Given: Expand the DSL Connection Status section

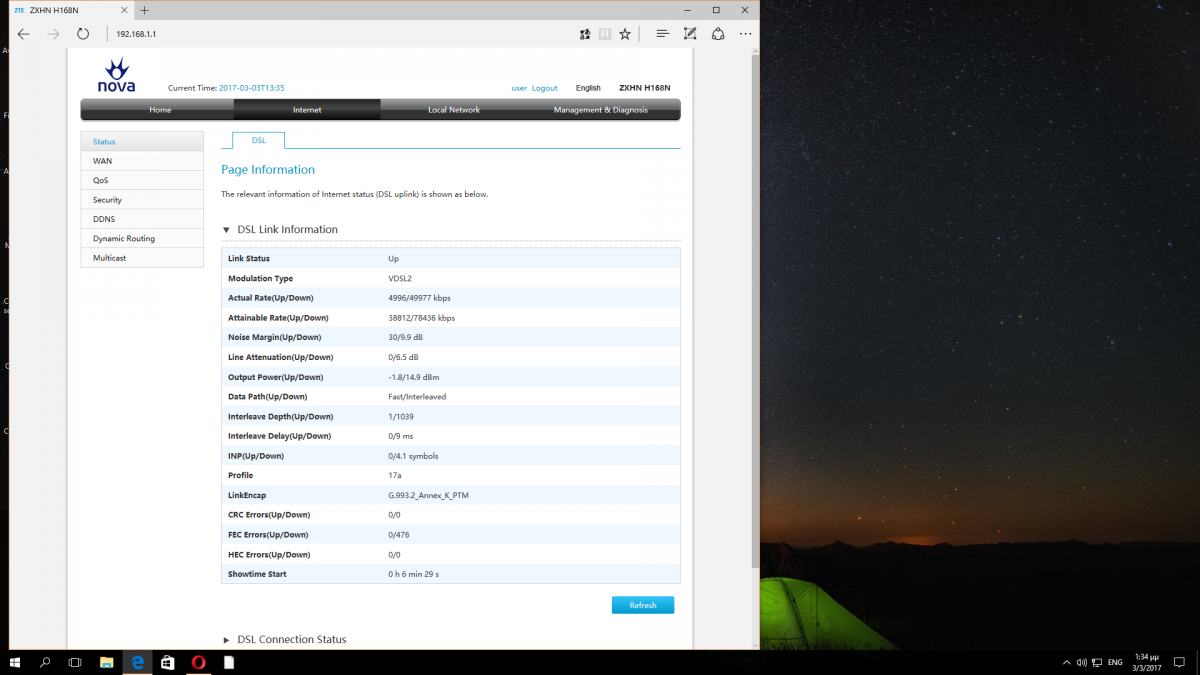Looking at the screenshot, I should (x=227, y=640).
